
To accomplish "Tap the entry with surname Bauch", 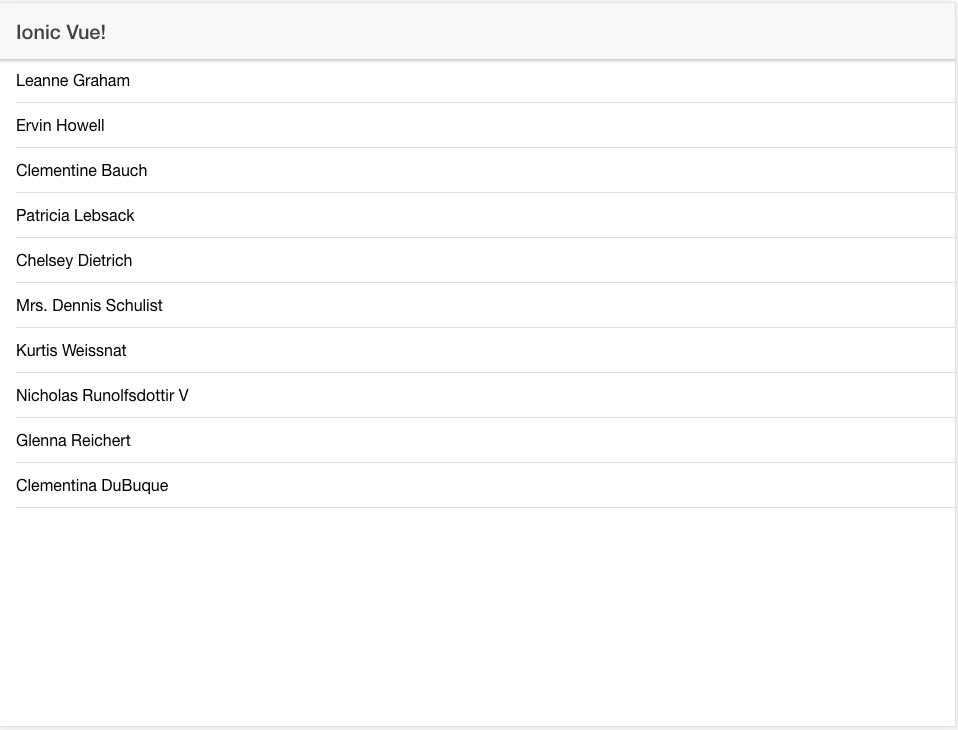I will point(124,171).
